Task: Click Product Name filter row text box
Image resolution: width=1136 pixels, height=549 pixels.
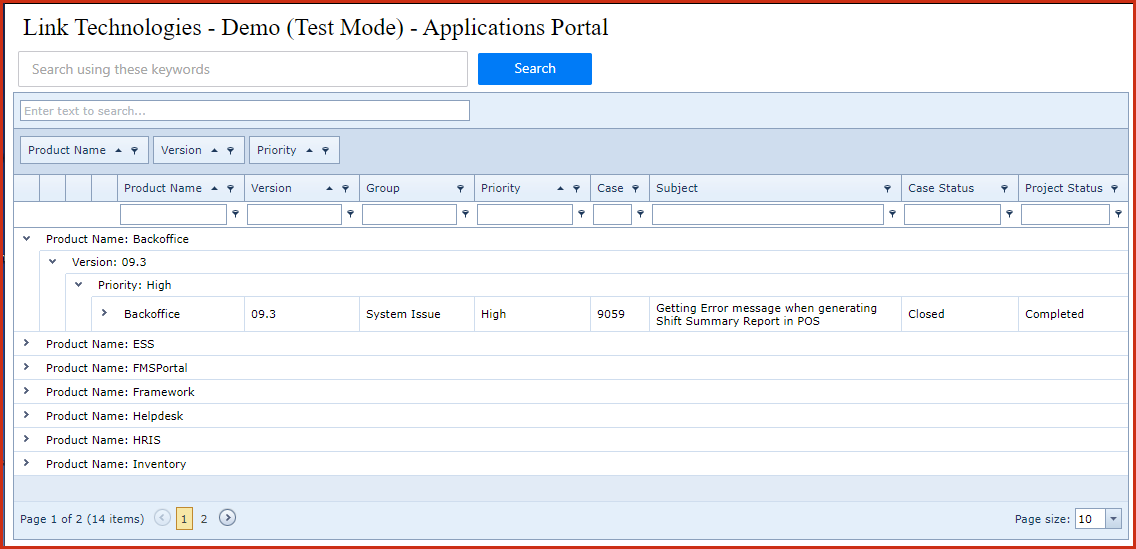Action: click(174, 214)
